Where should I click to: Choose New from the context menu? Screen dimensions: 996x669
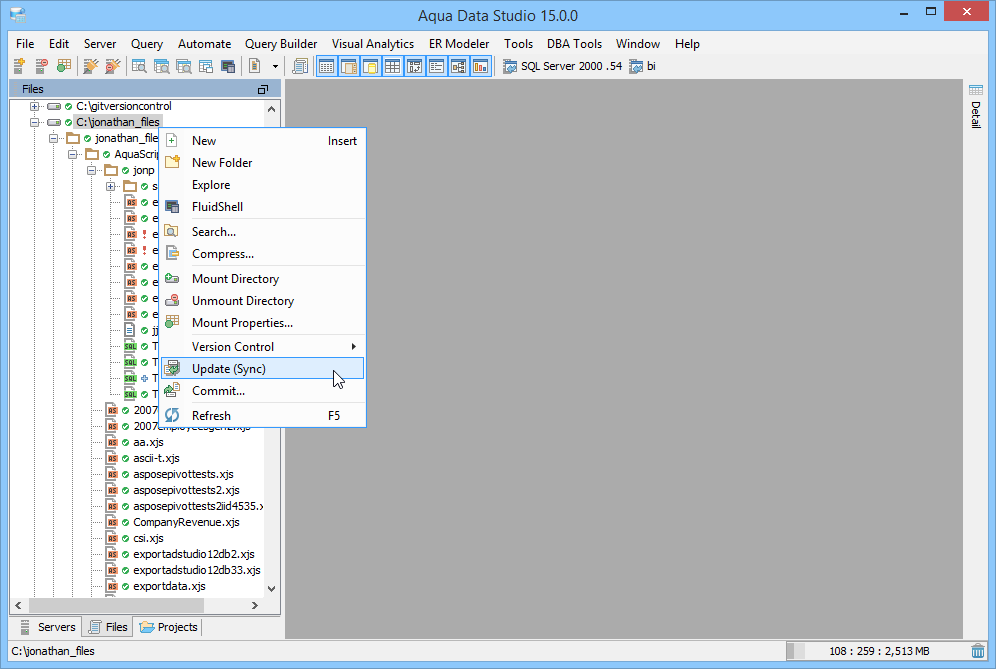coord(262,141)
